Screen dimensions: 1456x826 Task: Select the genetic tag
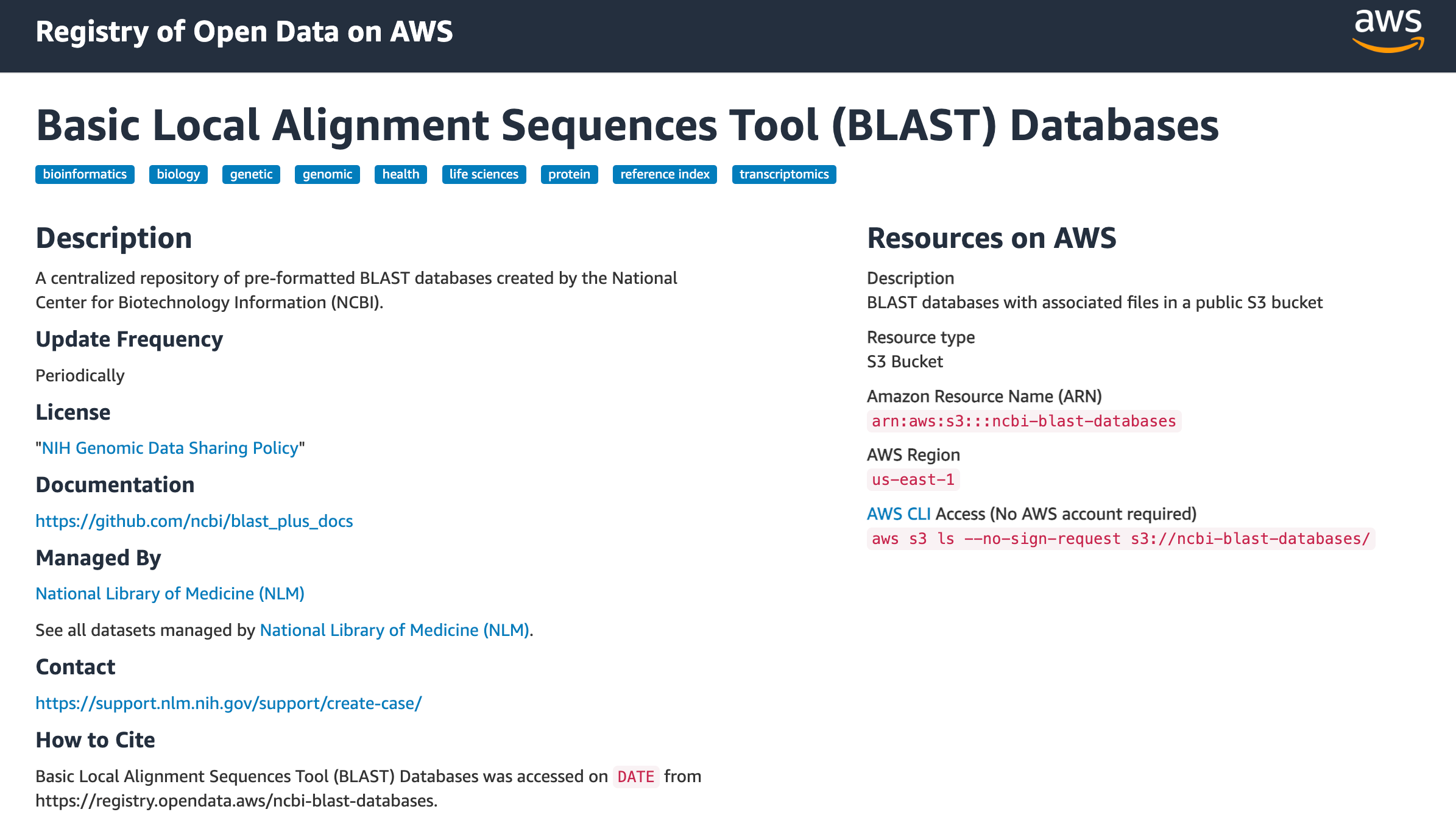click(251, 174)
